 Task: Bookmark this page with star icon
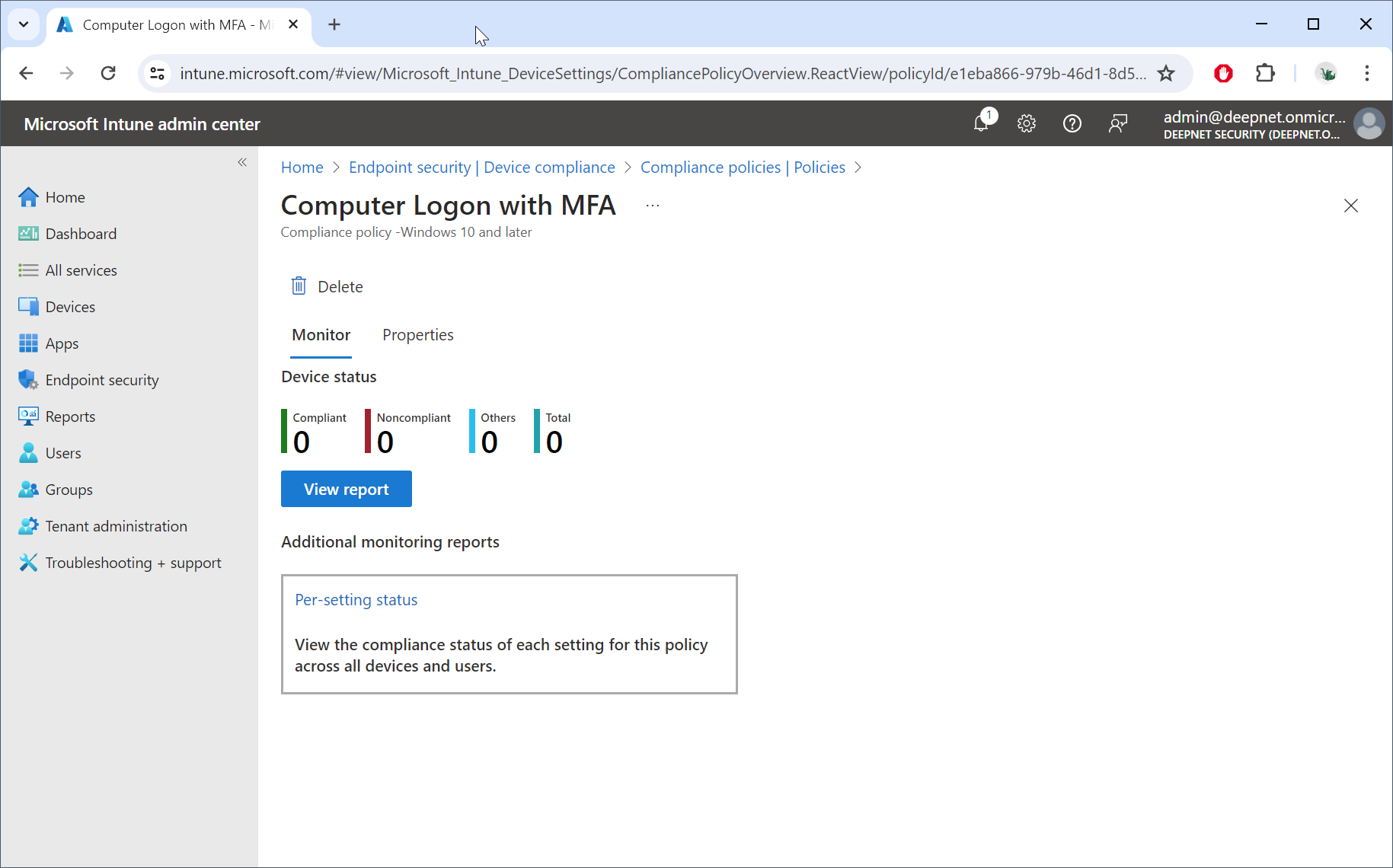pos(1166,73)
